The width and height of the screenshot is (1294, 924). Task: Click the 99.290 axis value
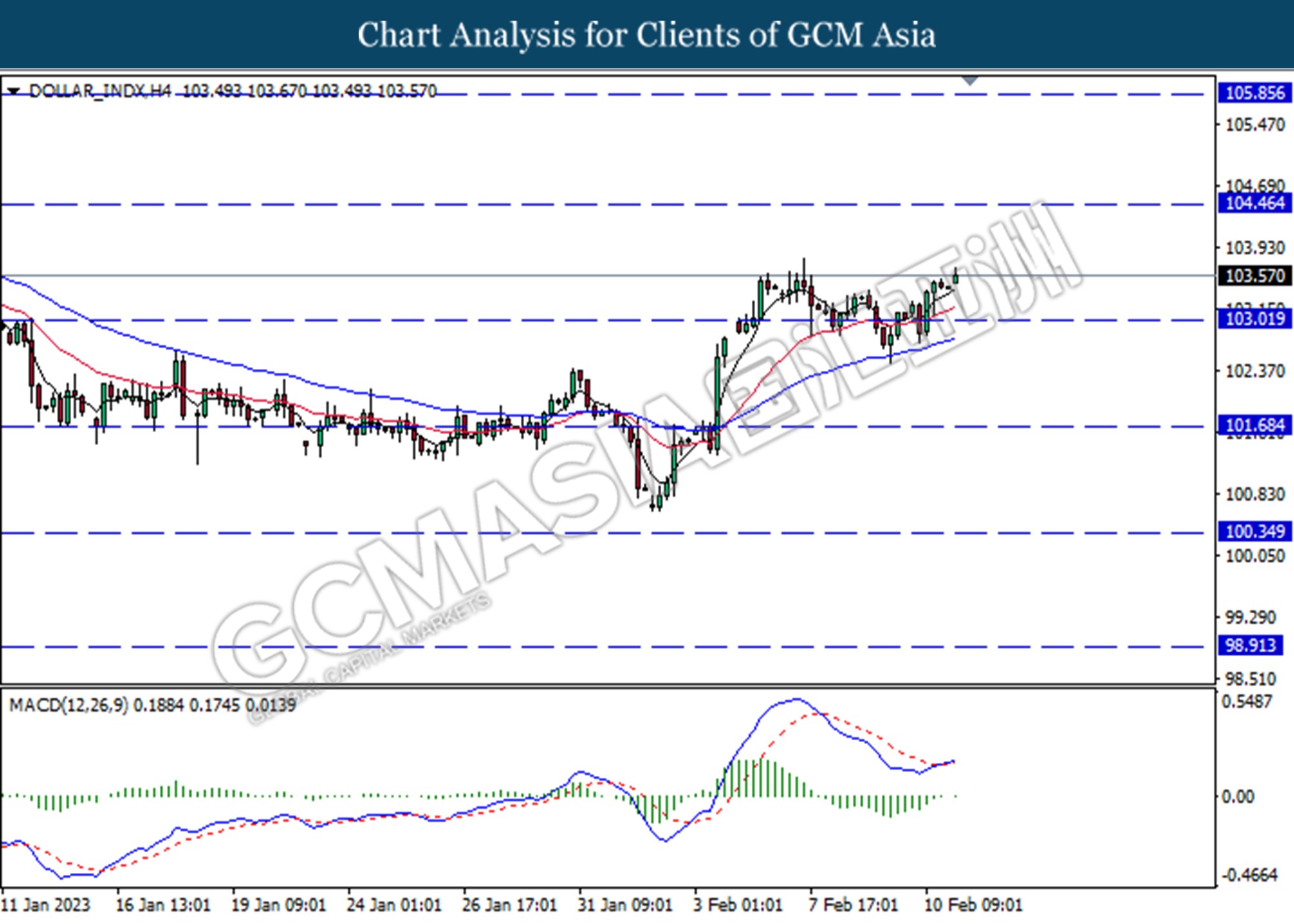[x=1250, y=617]
